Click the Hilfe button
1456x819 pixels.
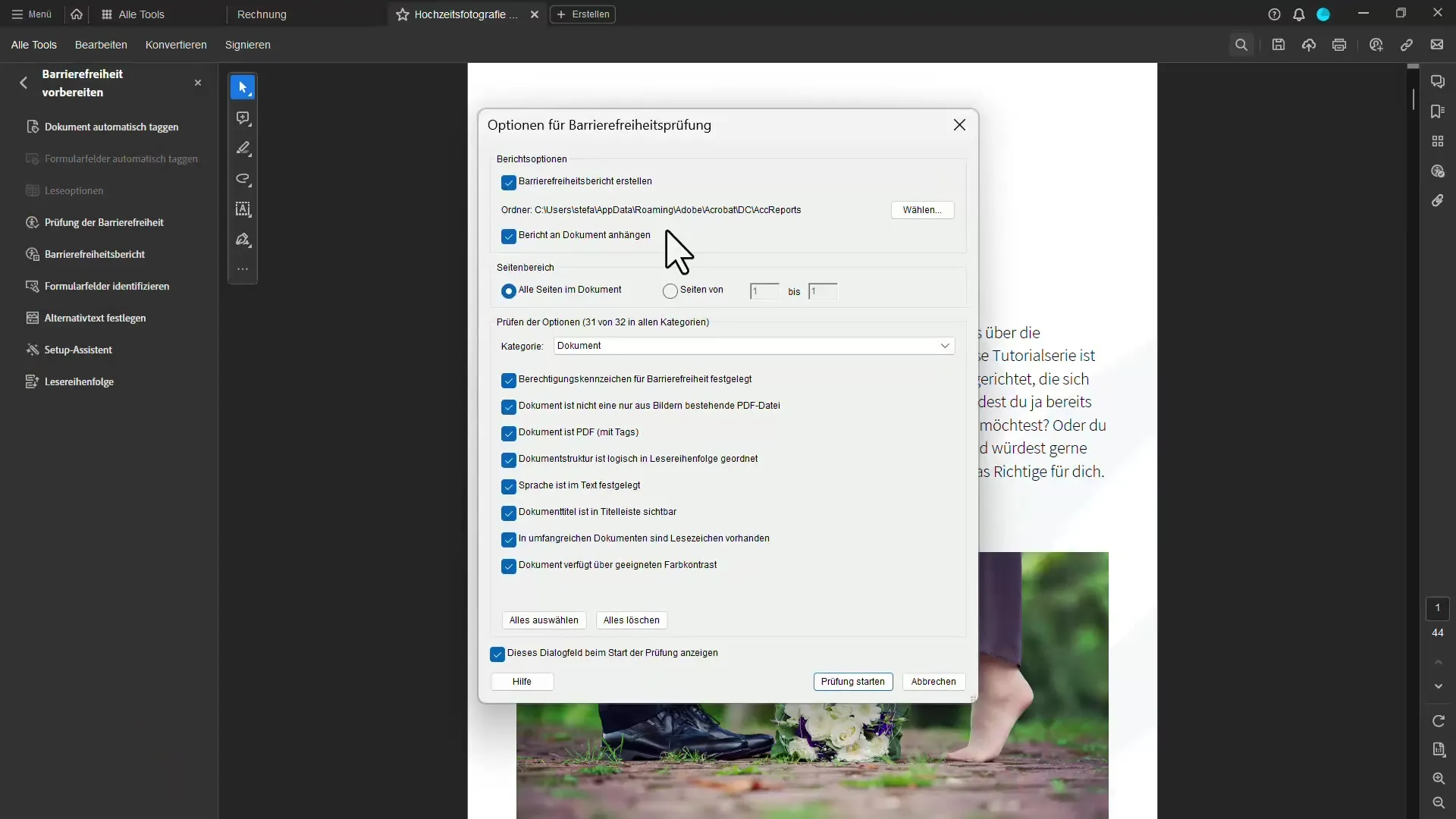click(522, 682)
